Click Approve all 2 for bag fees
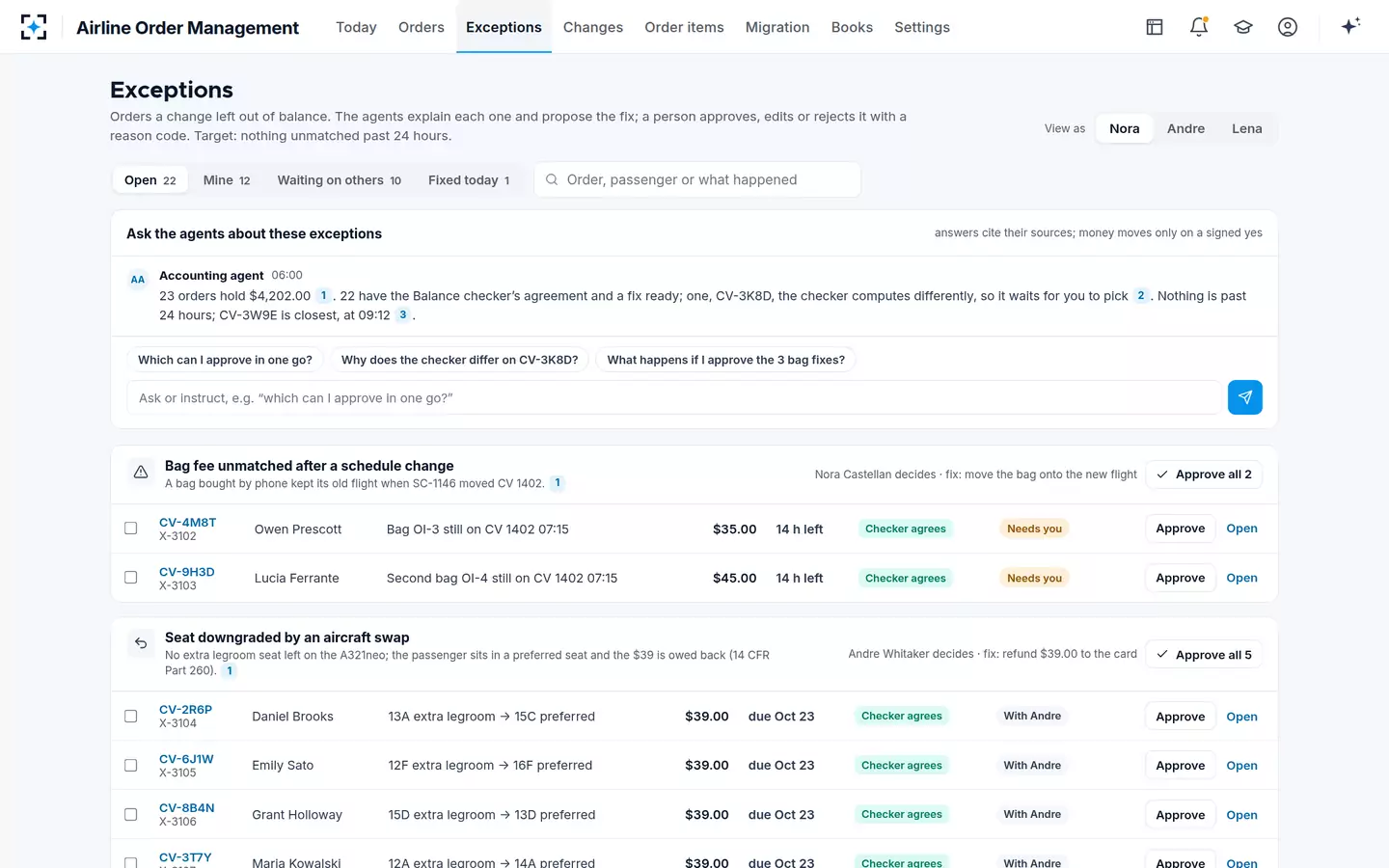Image resolution: width=1389 pixels, height=868 pixels. pyautogui.click(x=1204, y=475)
